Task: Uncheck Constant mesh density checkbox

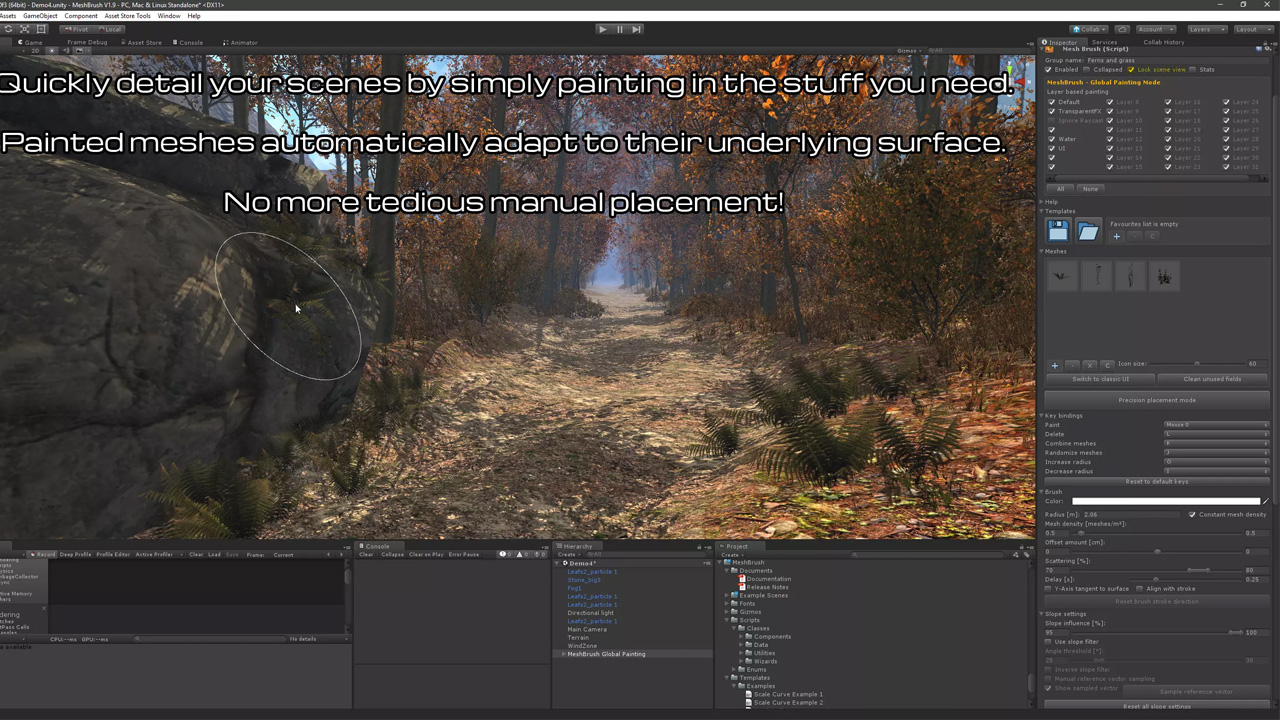Action: pyautogui.click(x=1192, y=515)
